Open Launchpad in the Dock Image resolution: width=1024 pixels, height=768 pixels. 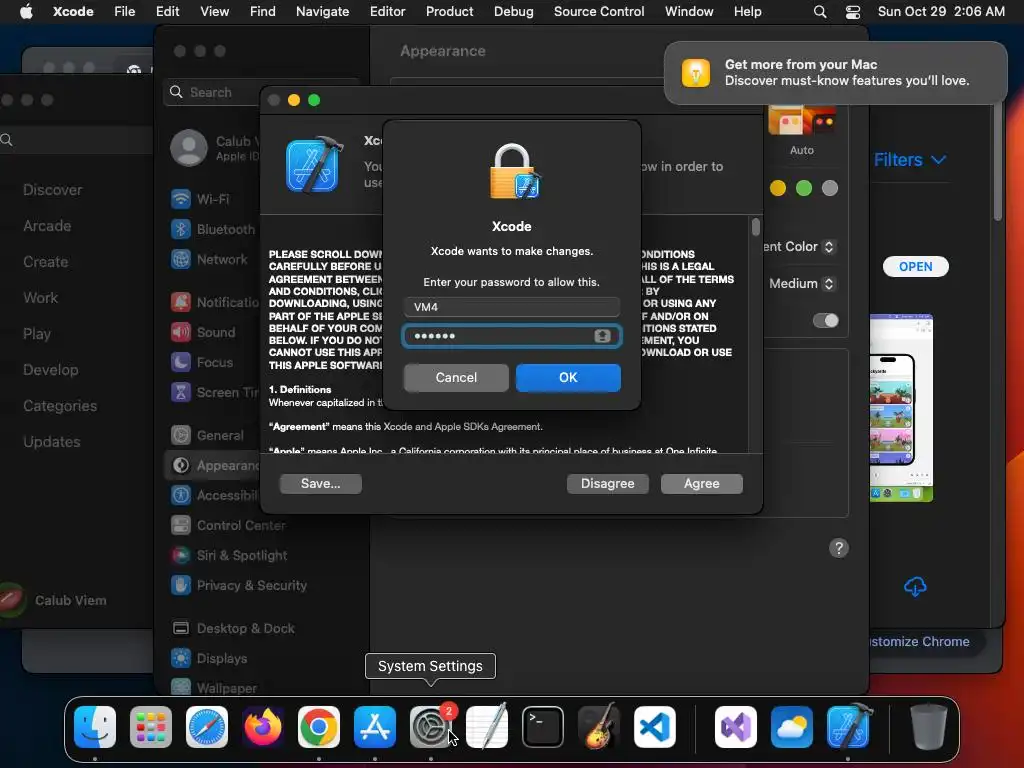coord(151,727)
